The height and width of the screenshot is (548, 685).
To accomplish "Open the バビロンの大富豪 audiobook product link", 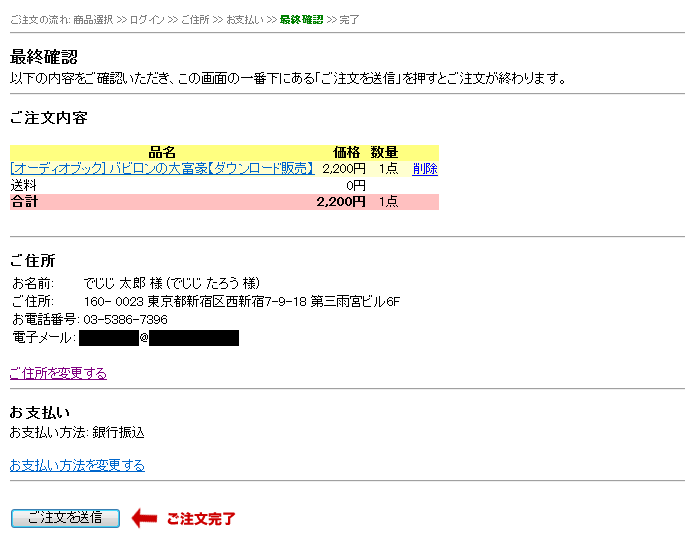I will (x=162, y=169).
